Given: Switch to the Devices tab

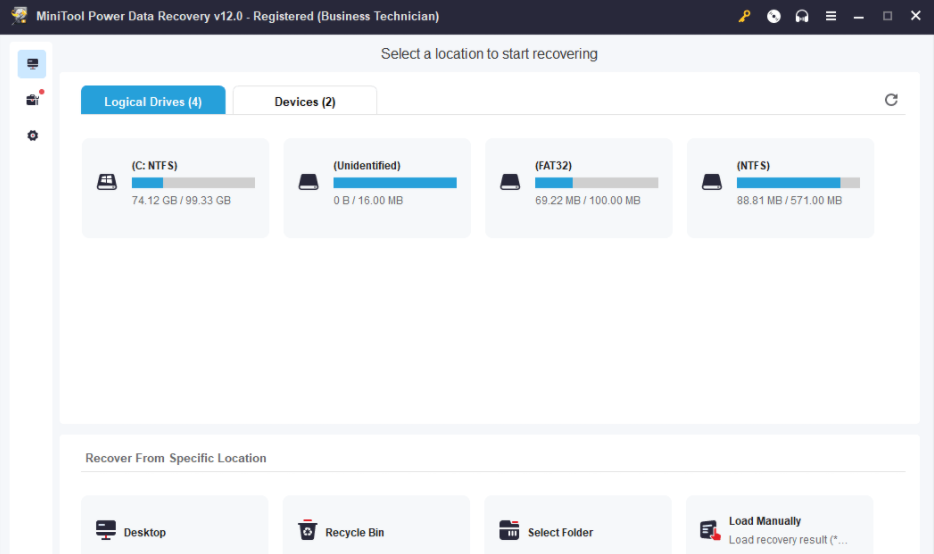Looking at the screenshot, I should pos(305,102).
